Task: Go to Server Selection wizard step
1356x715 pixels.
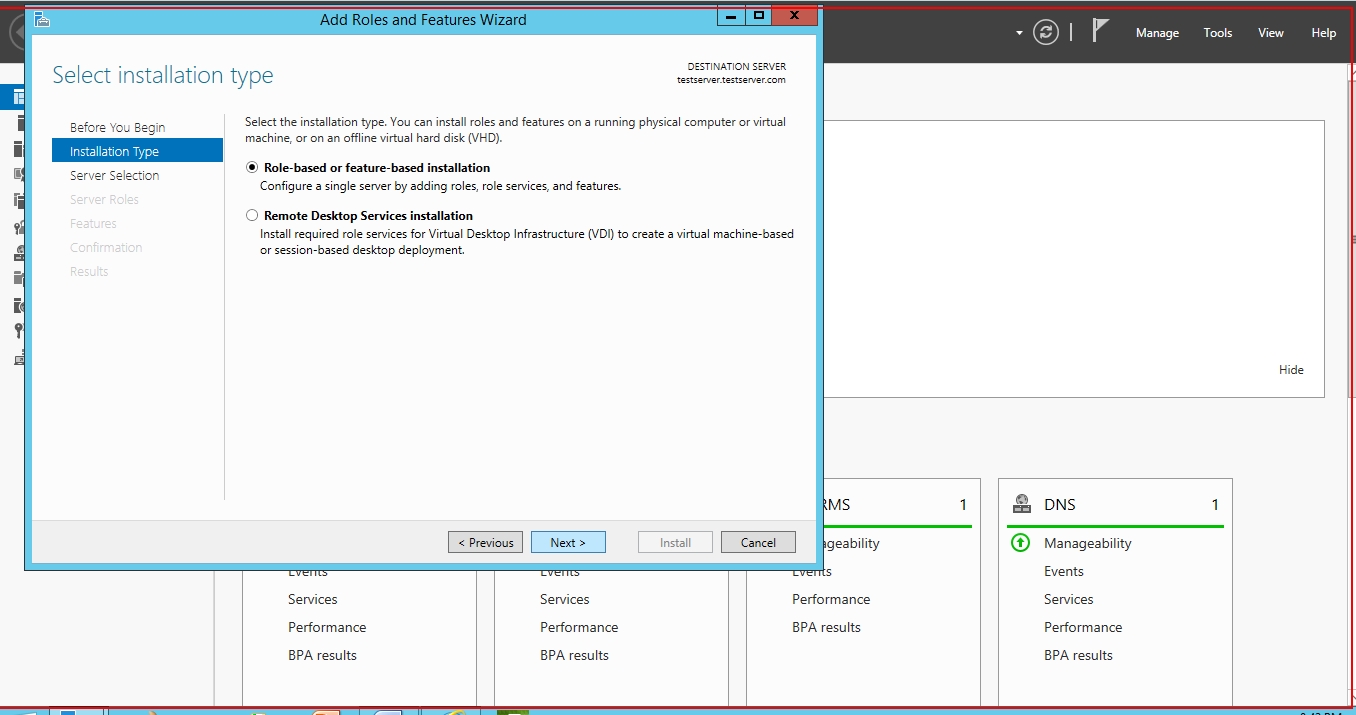Action: coord(114,176)
